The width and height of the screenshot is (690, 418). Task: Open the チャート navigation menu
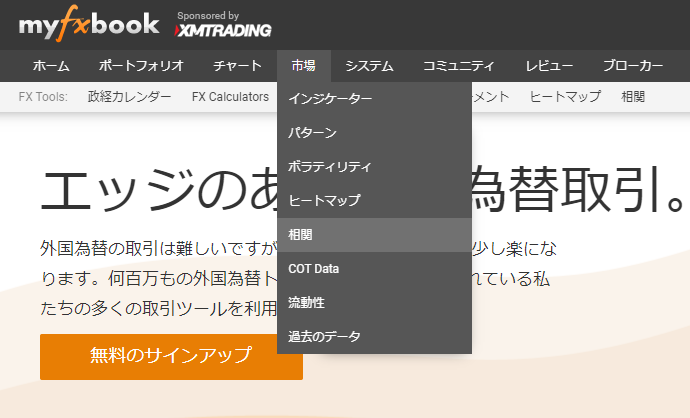click(238, 66)
